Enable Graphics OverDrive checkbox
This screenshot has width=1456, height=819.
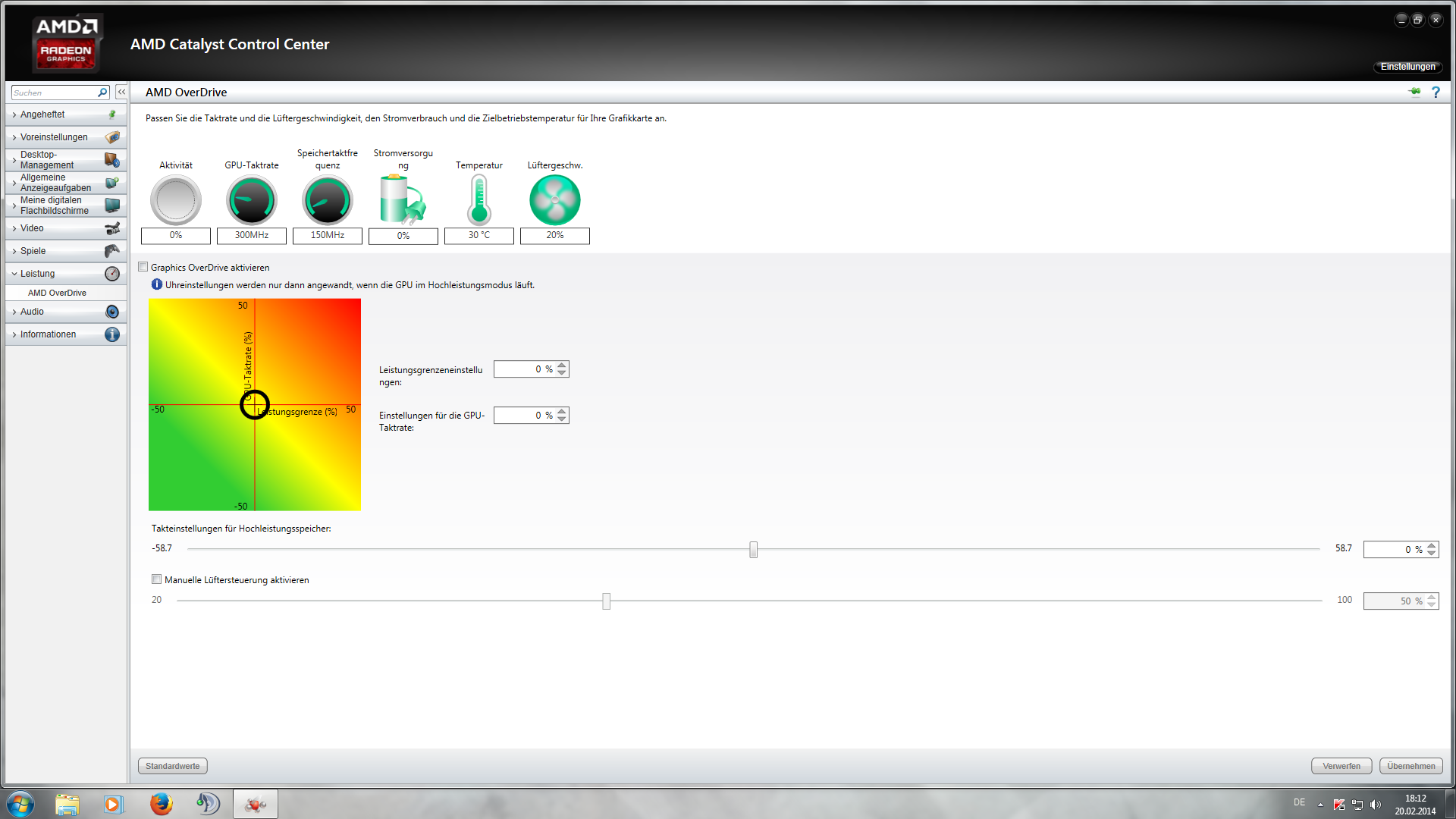[x=143, y=267]
